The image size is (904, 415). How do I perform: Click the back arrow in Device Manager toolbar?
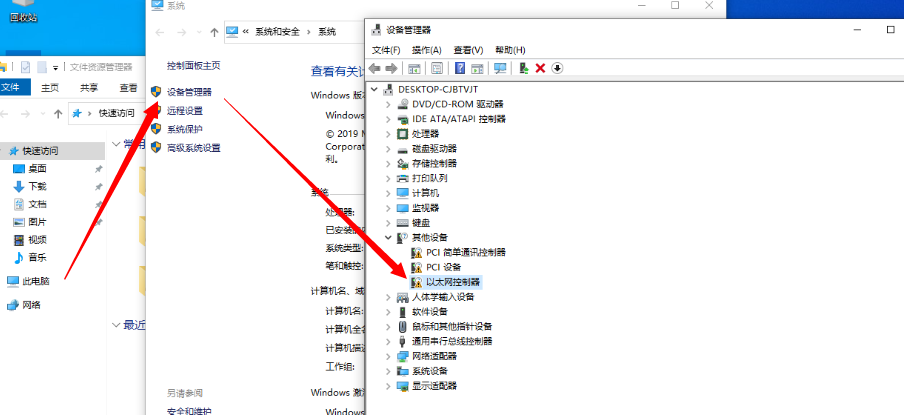coord(376,68)
